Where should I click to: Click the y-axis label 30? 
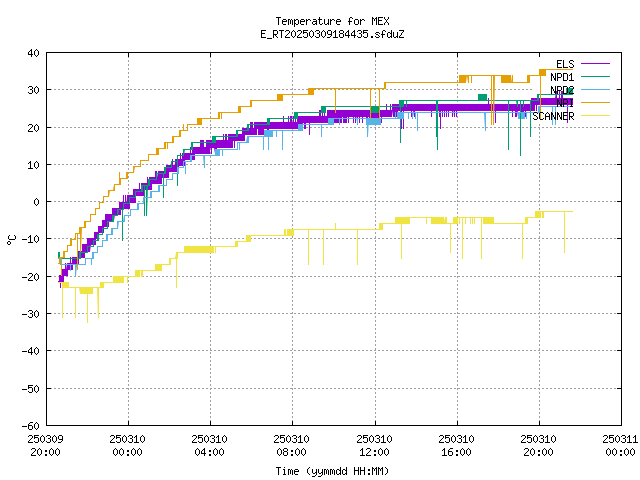tap(33, 90)
